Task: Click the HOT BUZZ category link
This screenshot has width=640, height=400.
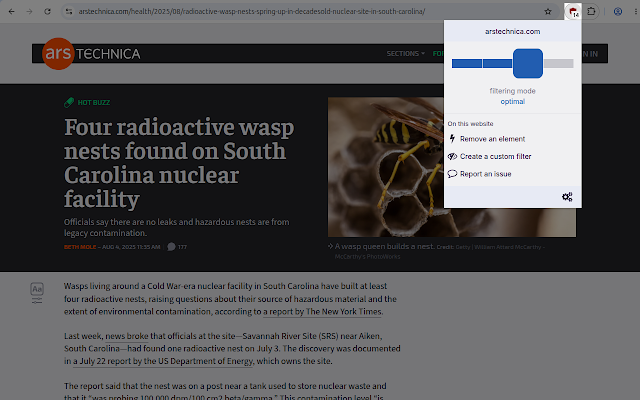Action: point(94,102)
